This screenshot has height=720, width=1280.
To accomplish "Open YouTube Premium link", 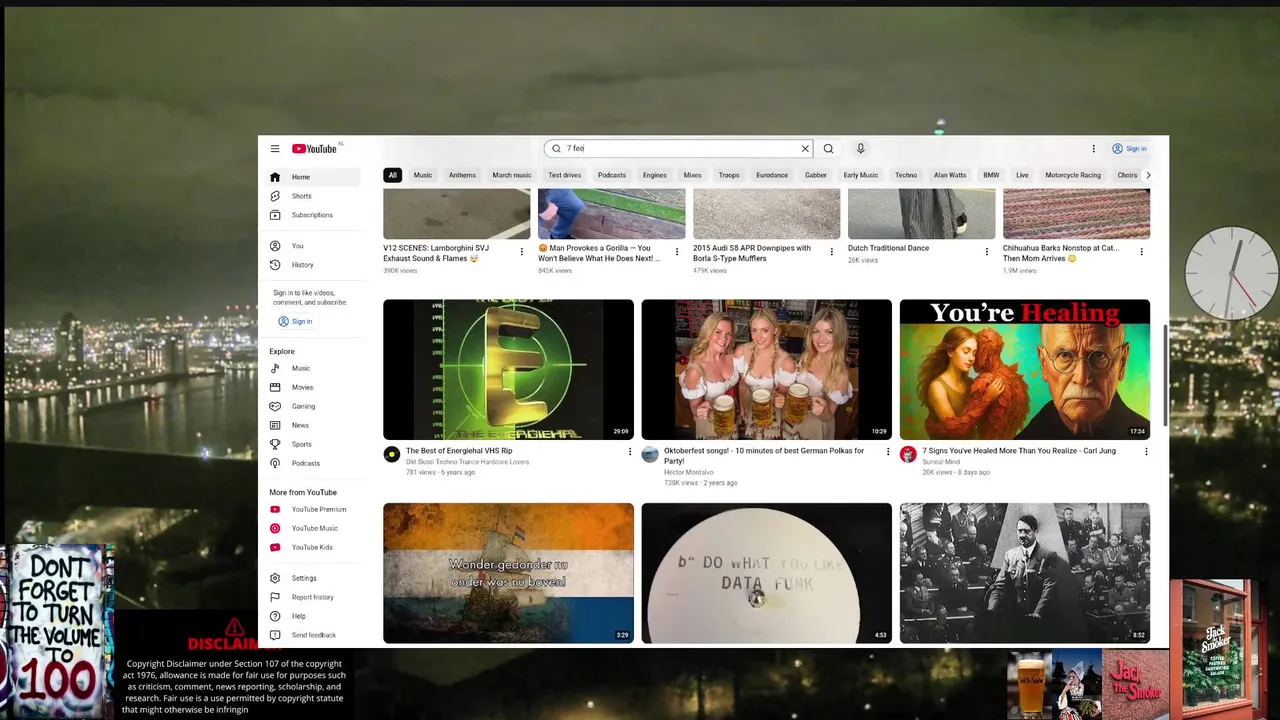I will coord(314,509).
